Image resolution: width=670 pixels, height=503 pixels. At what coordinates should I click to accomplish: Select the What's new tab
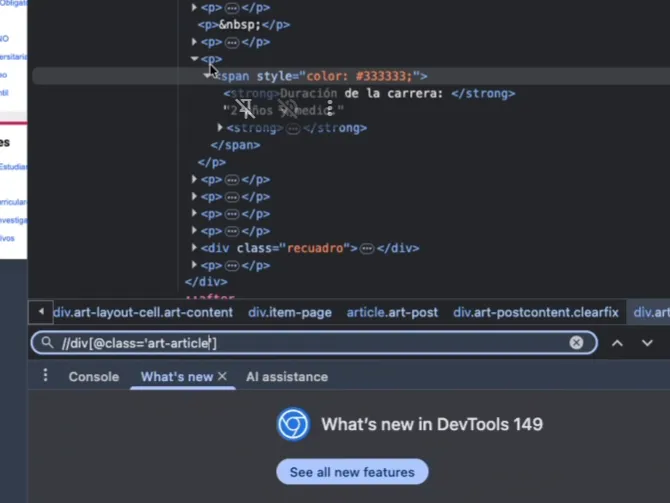point(176,377)
